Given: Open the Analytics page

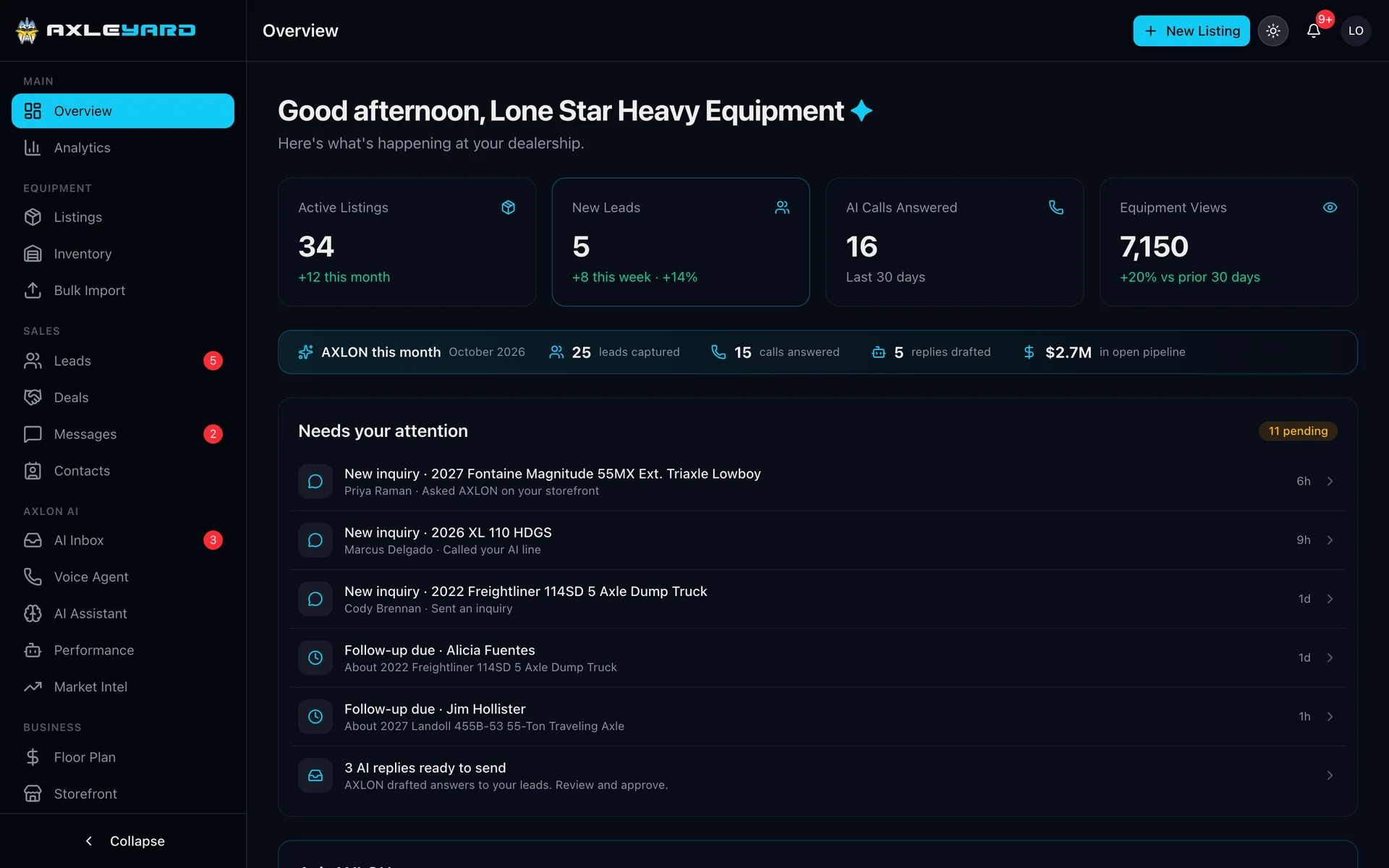Looking at the screenshot, I should coord(123,148).
